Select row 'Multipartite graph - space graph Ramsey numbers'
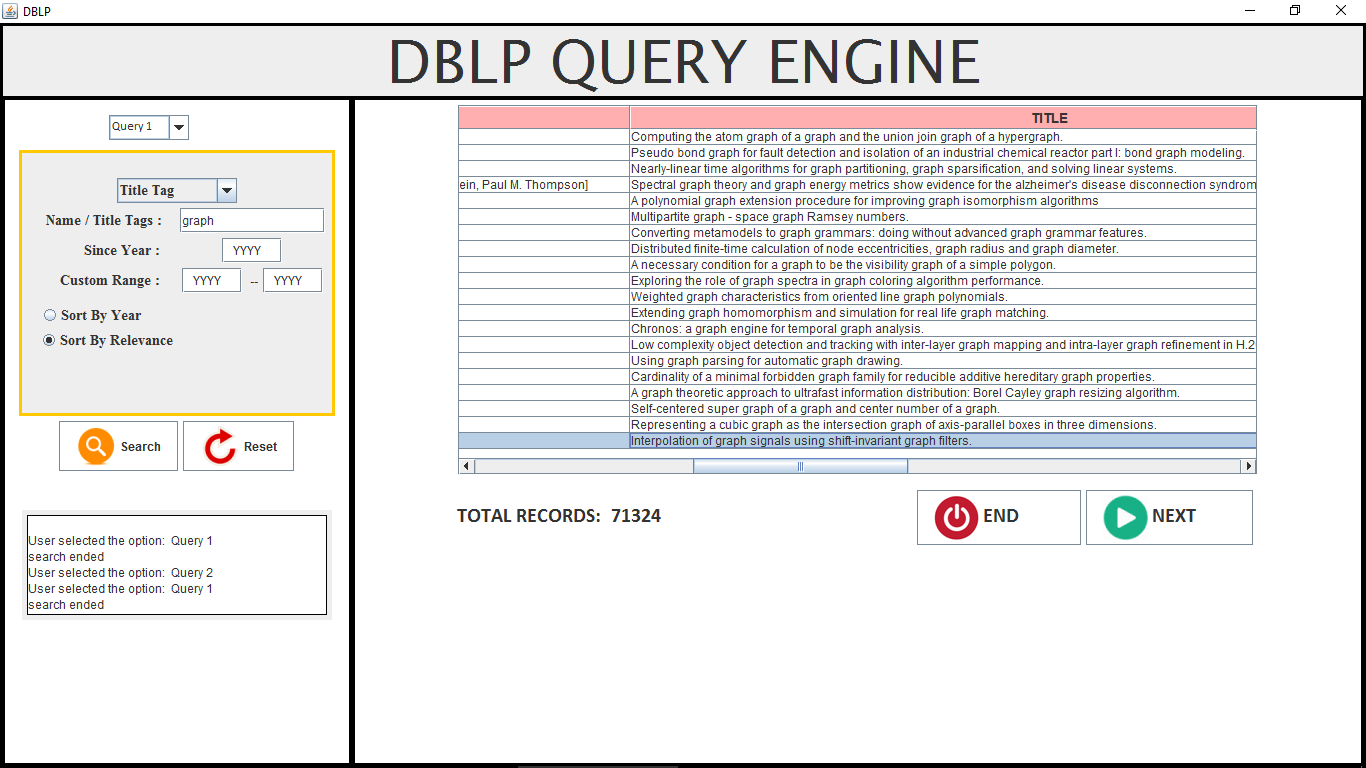 tap(857, 217)
